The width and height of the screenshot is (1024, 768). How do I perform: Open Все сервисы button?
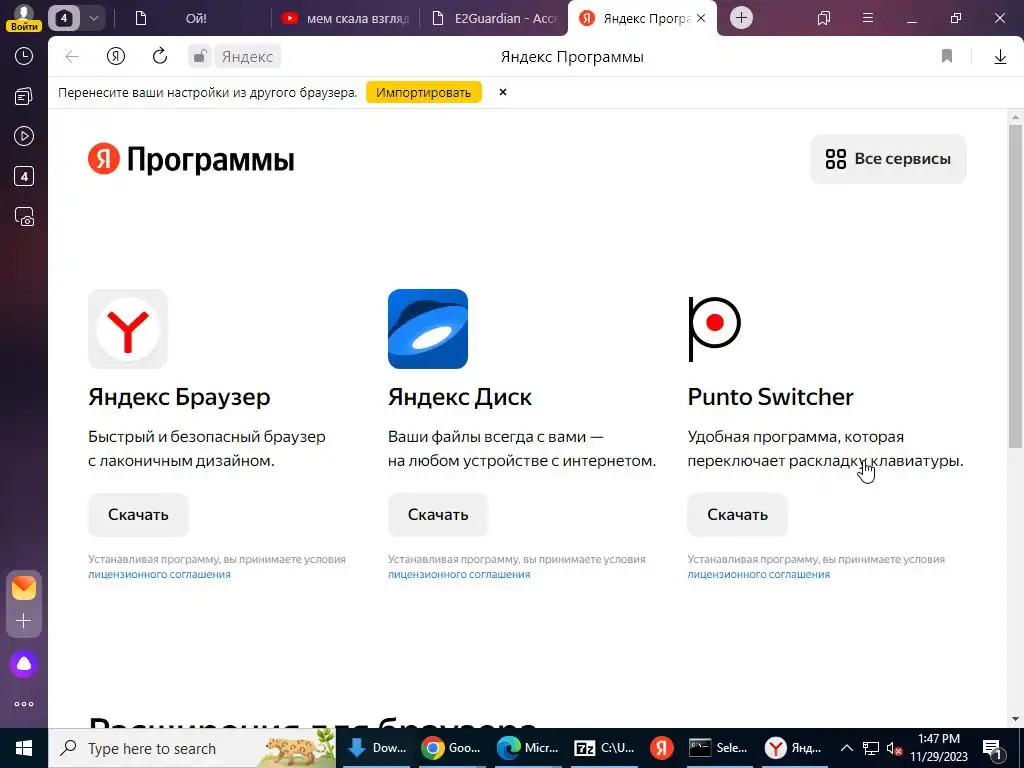pyautogui.click(x=888, y=159)
